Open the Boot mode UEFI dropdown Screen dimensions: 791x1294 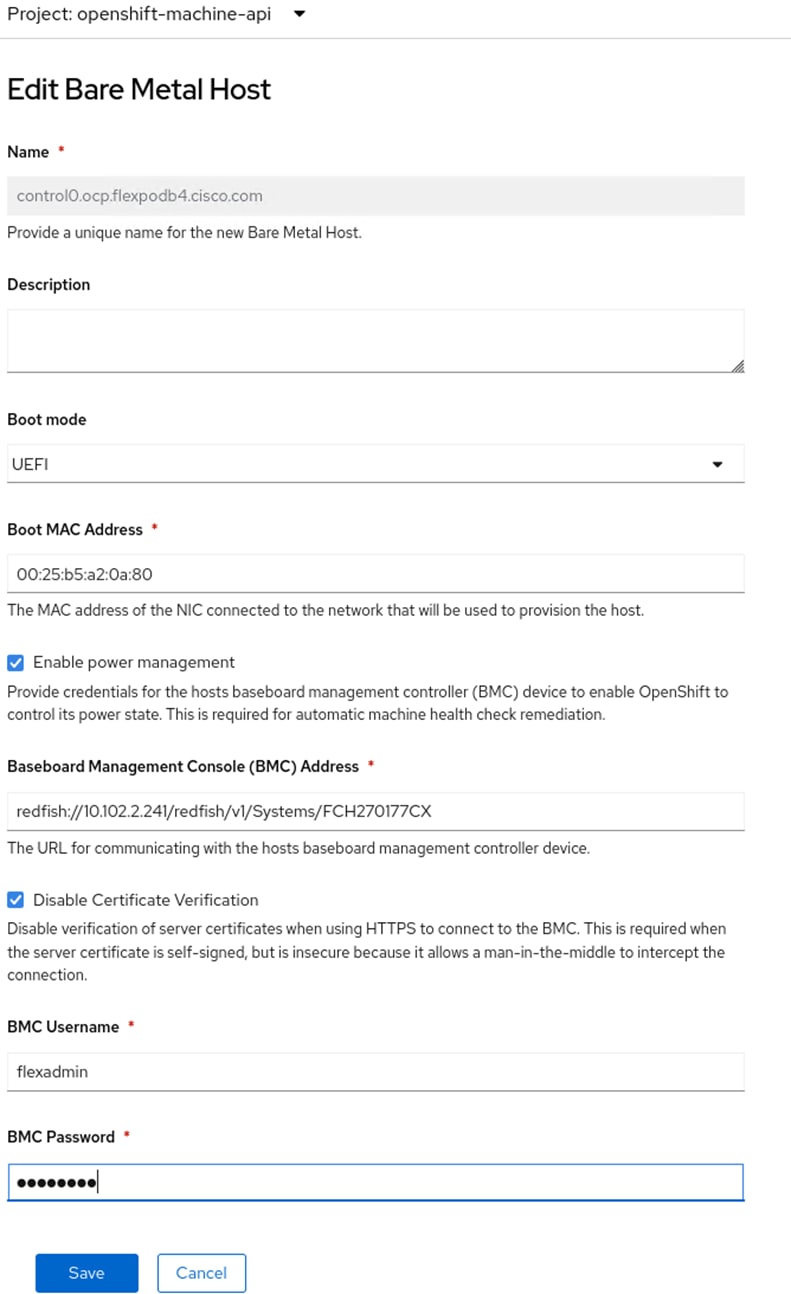pos(376,464)
